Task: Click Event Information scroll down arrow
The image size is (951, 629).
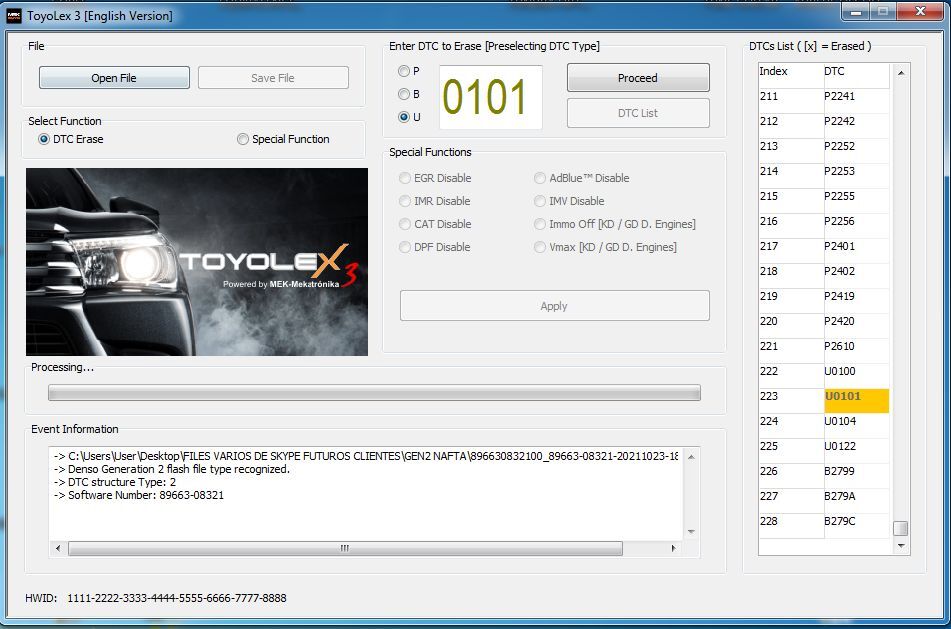Action: click(x=691, y=531)
